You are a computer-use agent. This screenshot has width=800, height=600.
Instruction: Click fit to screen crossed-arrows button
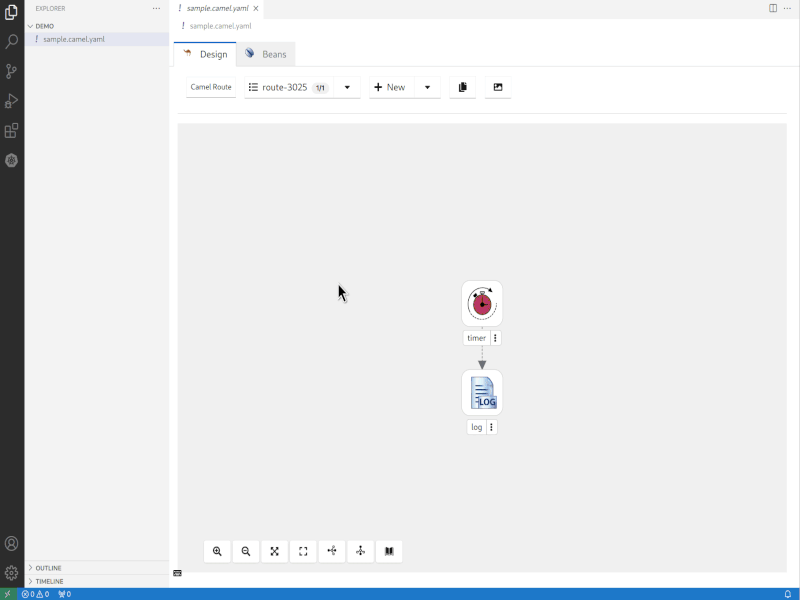(x=275, y=551)
